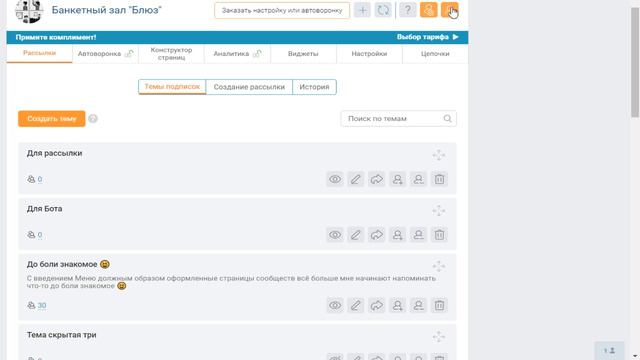This screenshot has width=640, height=360.
Task: Open the Цепочки tab
Action: [x=435, y=53]
